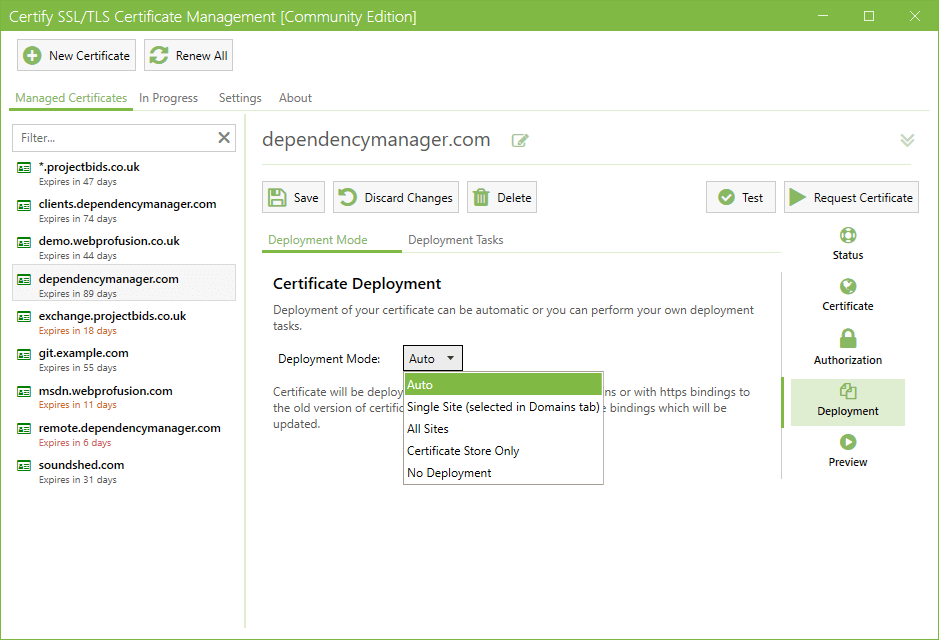Select remote.dependencymanager.com in the certificate list
Image resolution: width=939 pixels, height=640 pixels.
(x=129, y=428)
